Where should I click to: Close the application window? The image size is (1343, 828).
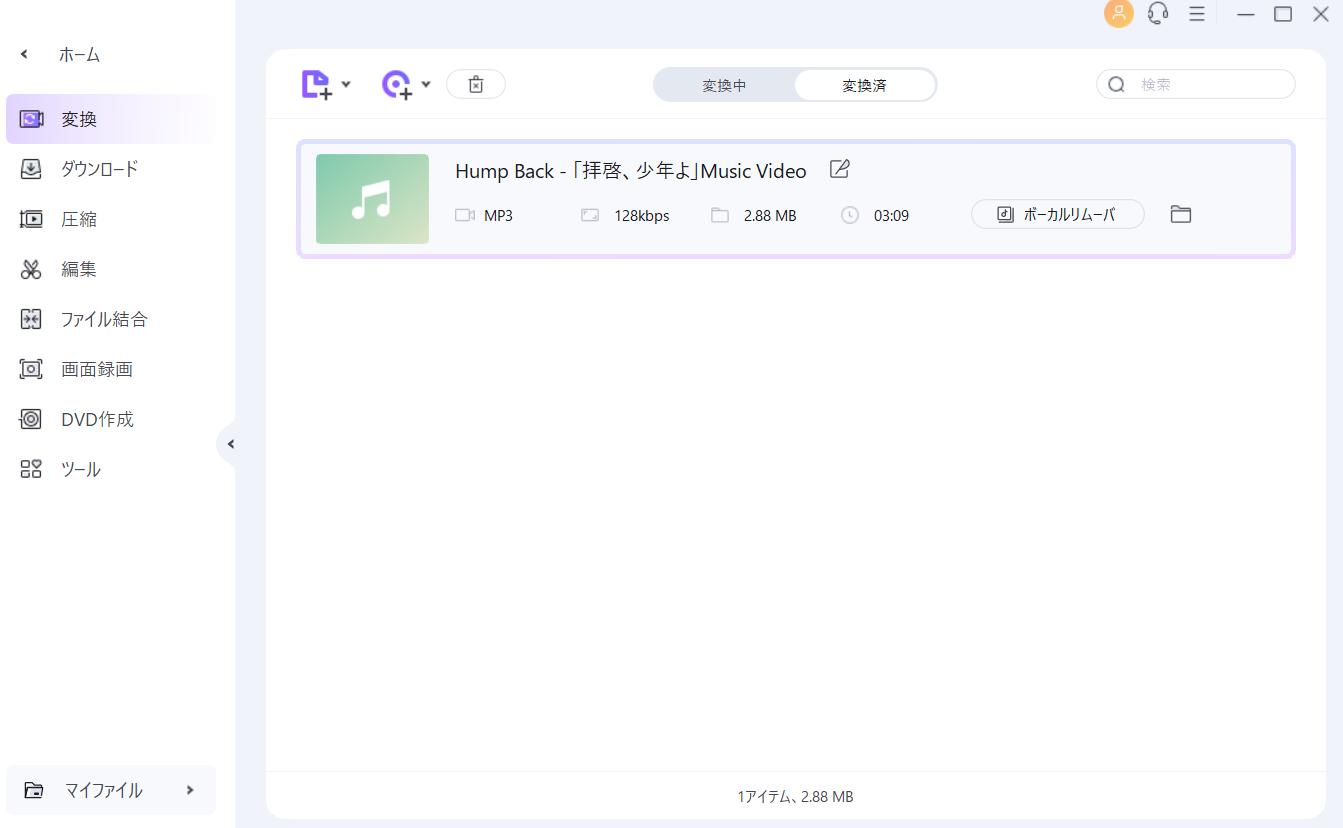1320,14
